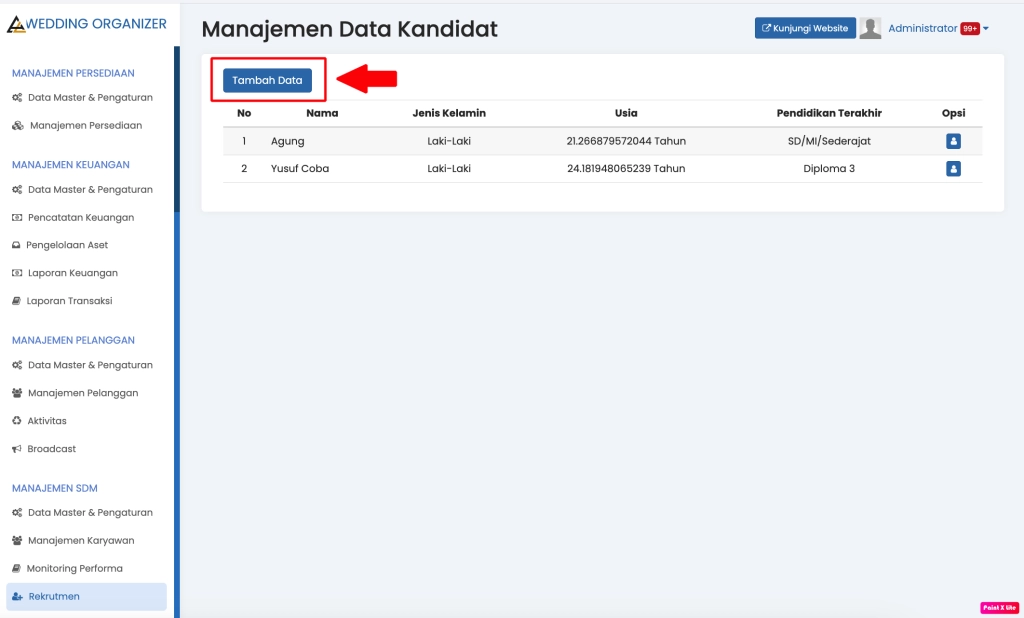Click the Tambah Data button
The height and width of the screenshot is (618, 1024).
pos(267,80)
